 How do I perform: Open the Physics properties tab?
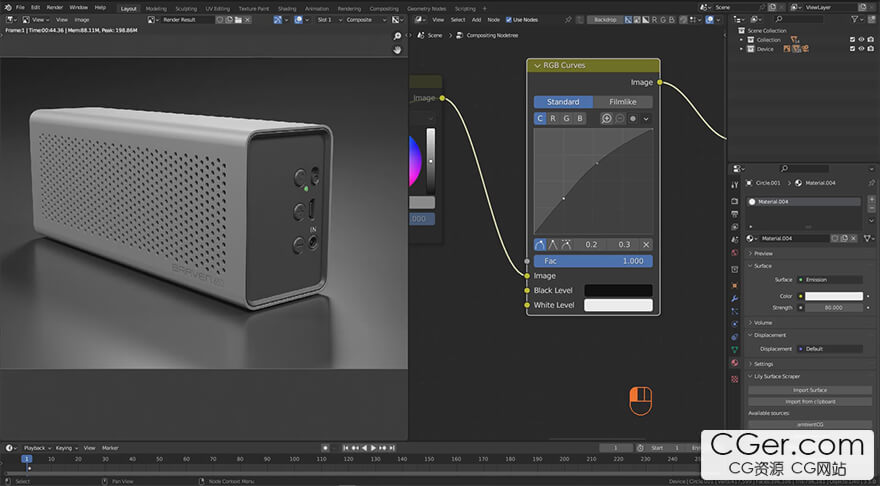tap(735, 324)
